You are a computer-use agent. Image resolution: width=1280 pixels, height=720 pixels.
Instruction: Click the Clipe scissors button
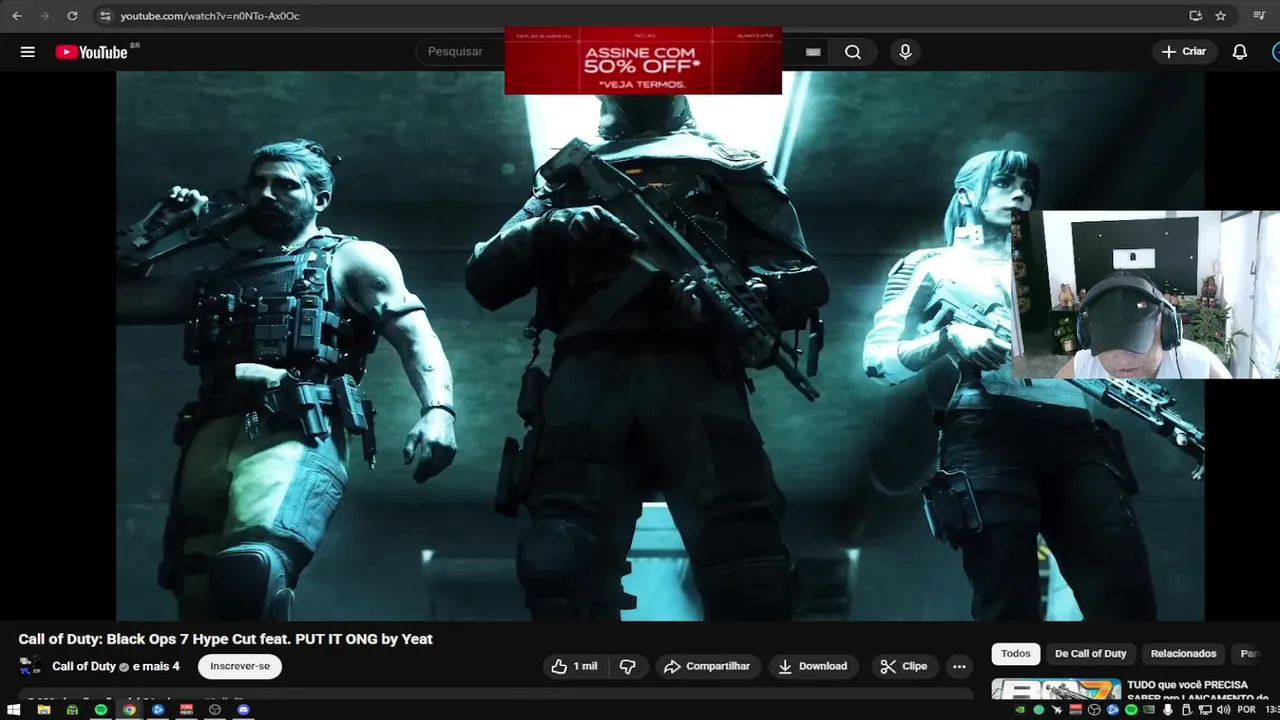tap(904, 666)
